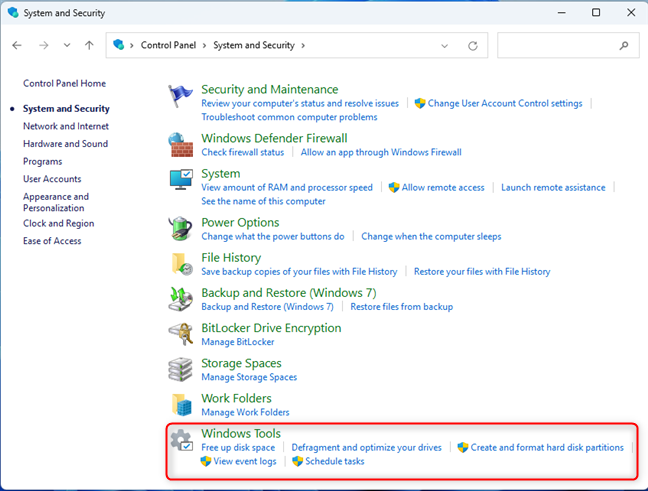Click the Storage Spaces drives icon

pyautogui.click(x=181, y=370)
